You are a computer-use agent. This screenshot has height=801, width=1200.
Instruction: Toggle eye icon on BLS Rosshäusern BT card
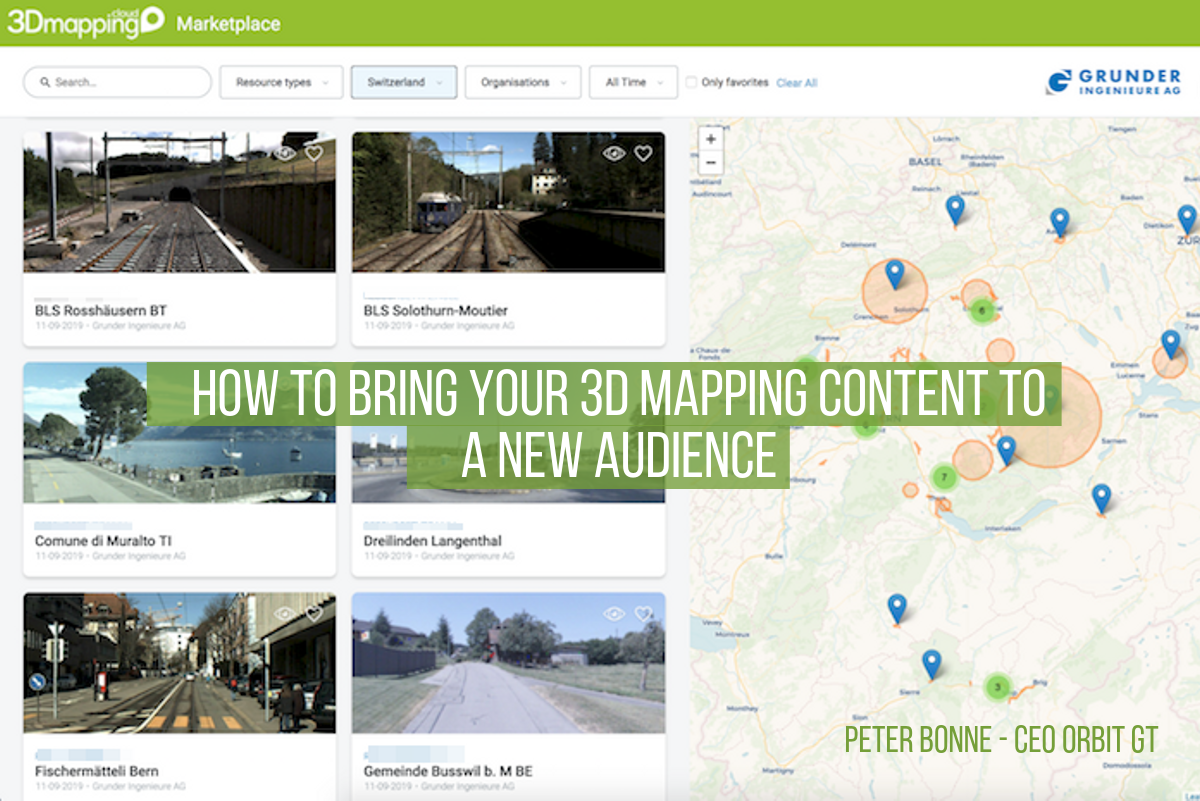click(x=285, y=153)
